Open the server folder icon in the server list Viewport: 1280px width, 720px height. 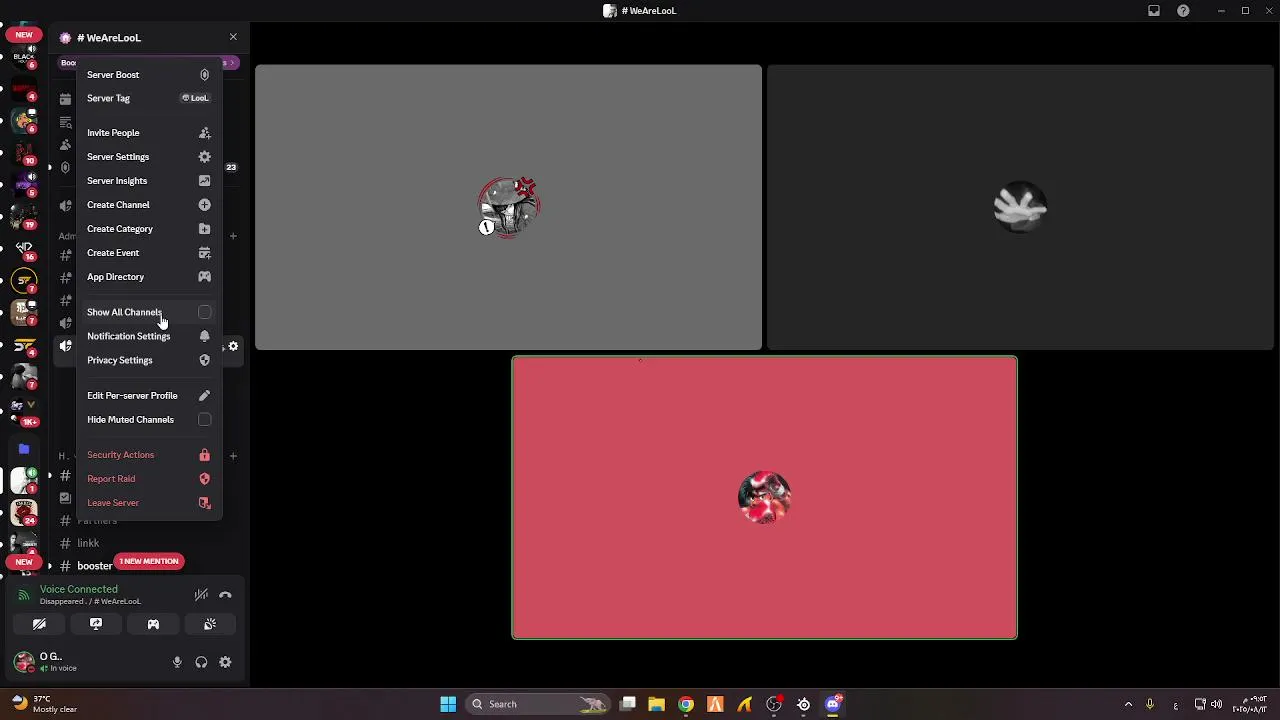(x=24, y=449)
